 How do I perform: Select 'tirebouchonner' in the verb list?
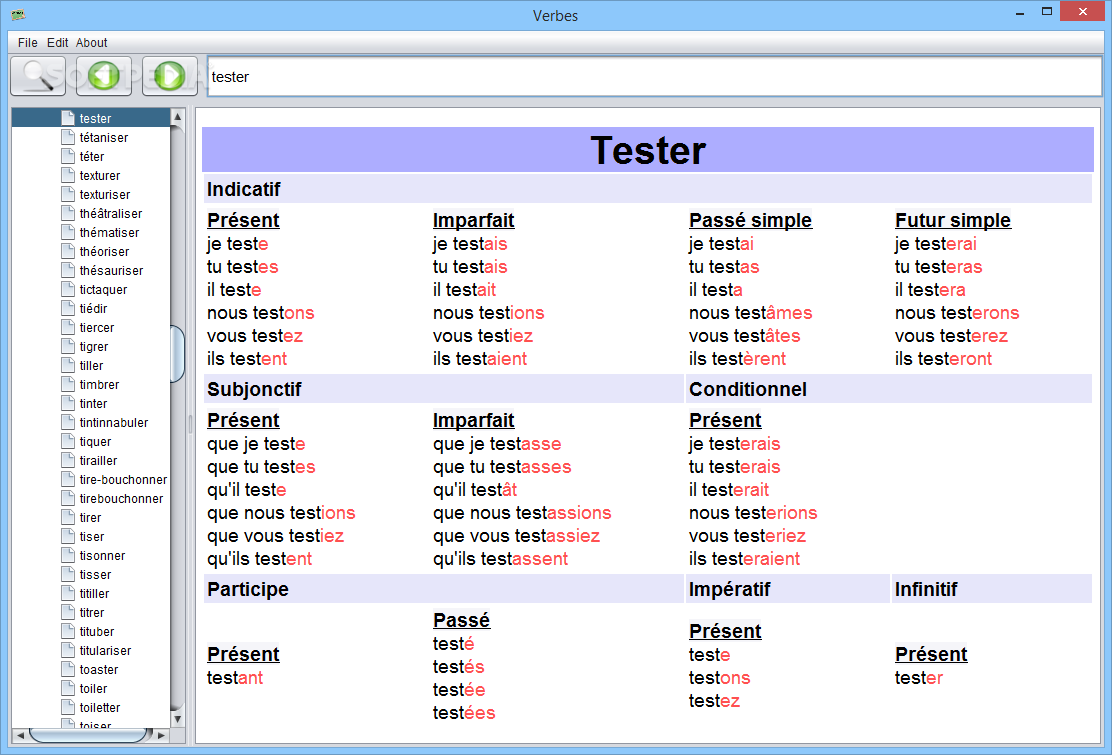pyautogui.click(x=121, y=499)
